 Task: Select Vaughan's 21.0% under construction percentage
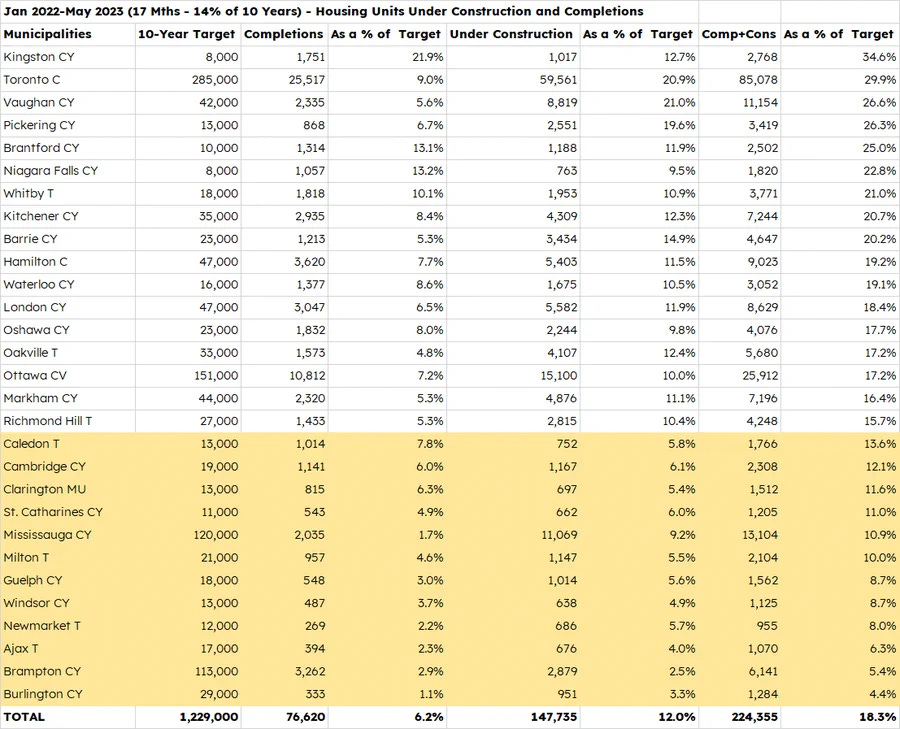pyautogui.click(x=679, y=103)
